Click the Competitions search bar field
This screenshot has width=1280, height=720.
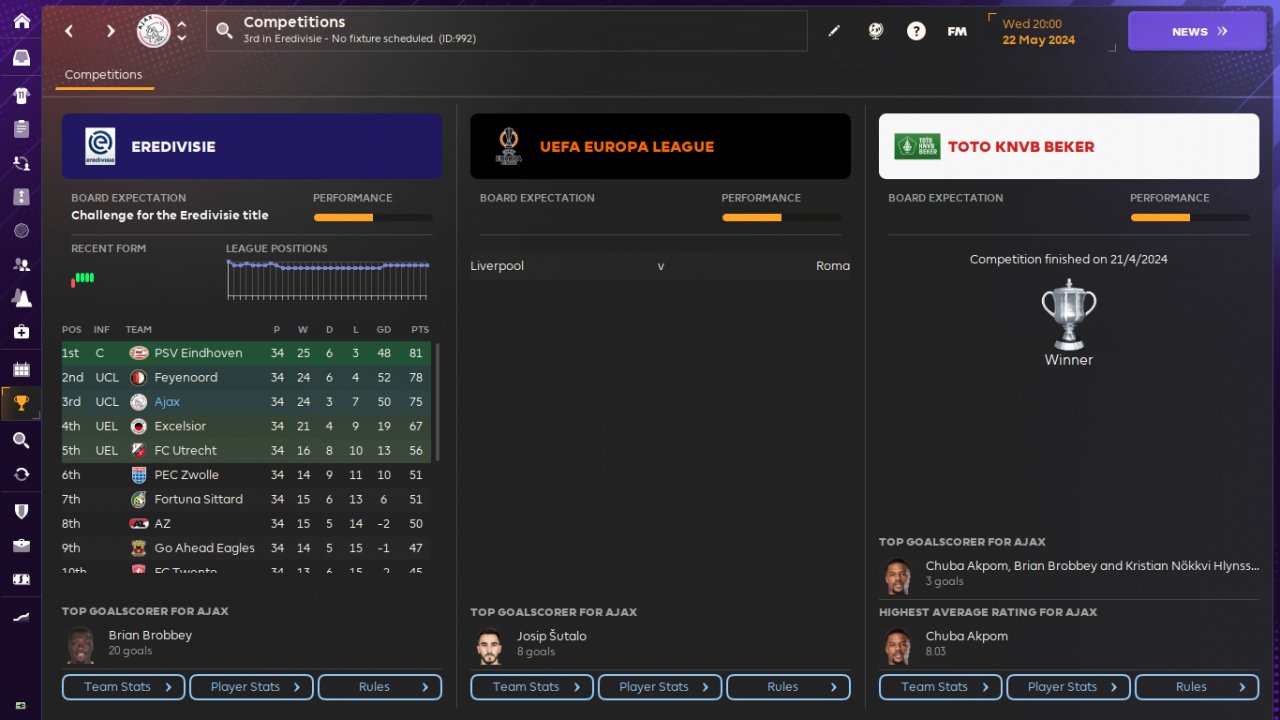[x=507, y=31]
